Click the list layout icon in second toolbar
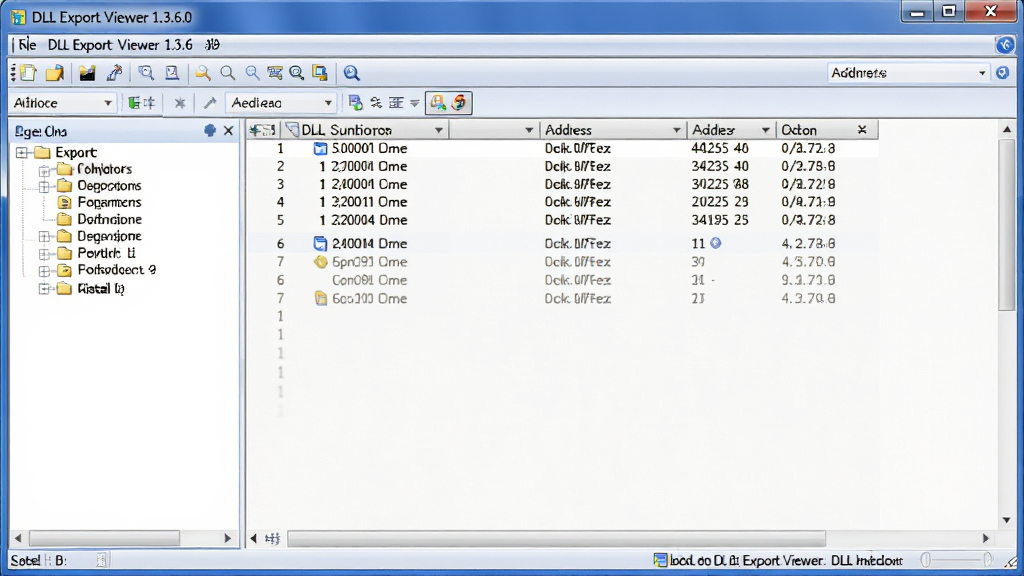 [396, 103]
